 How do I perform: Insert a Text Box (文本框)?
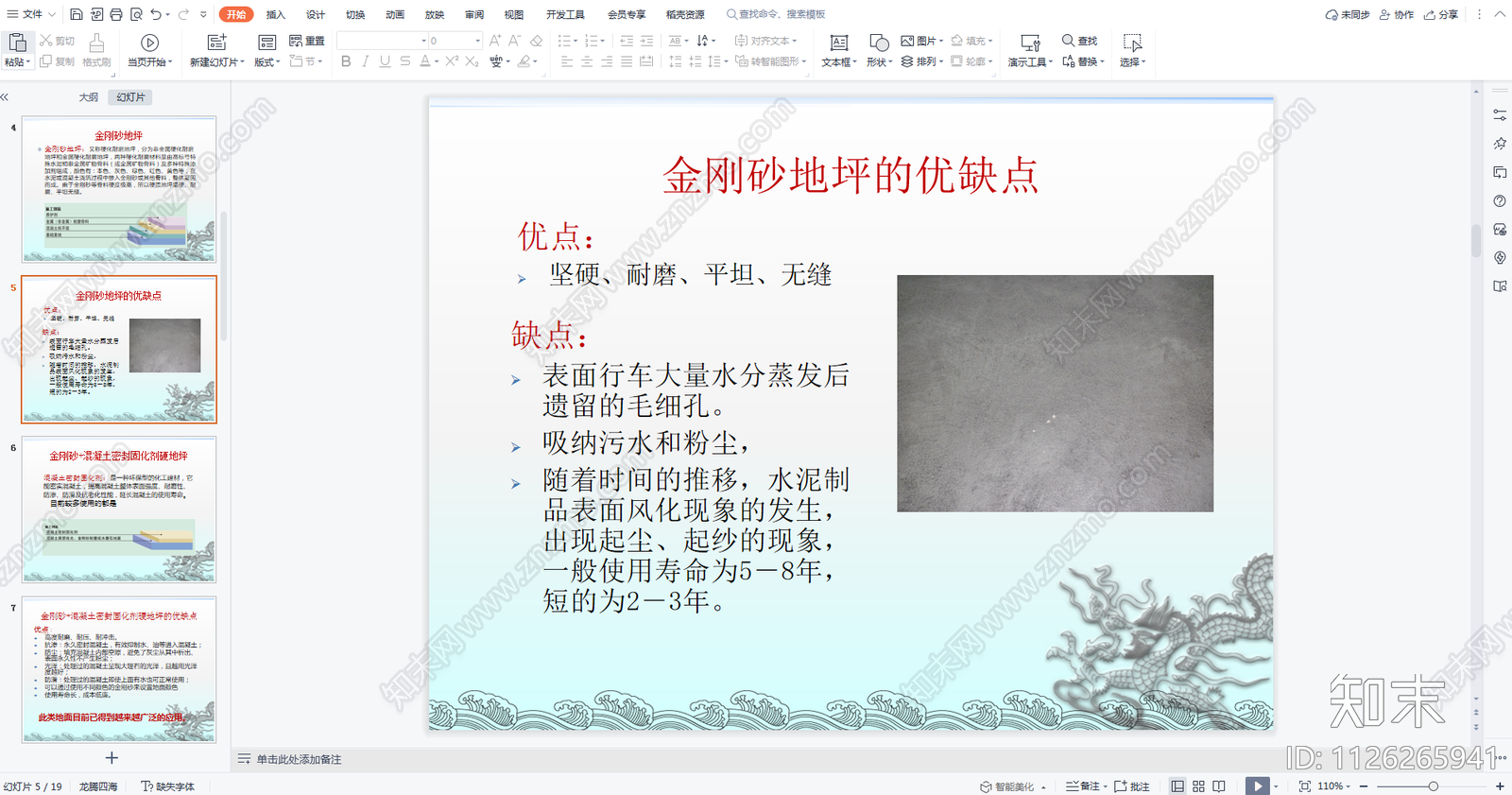[839, 50]
